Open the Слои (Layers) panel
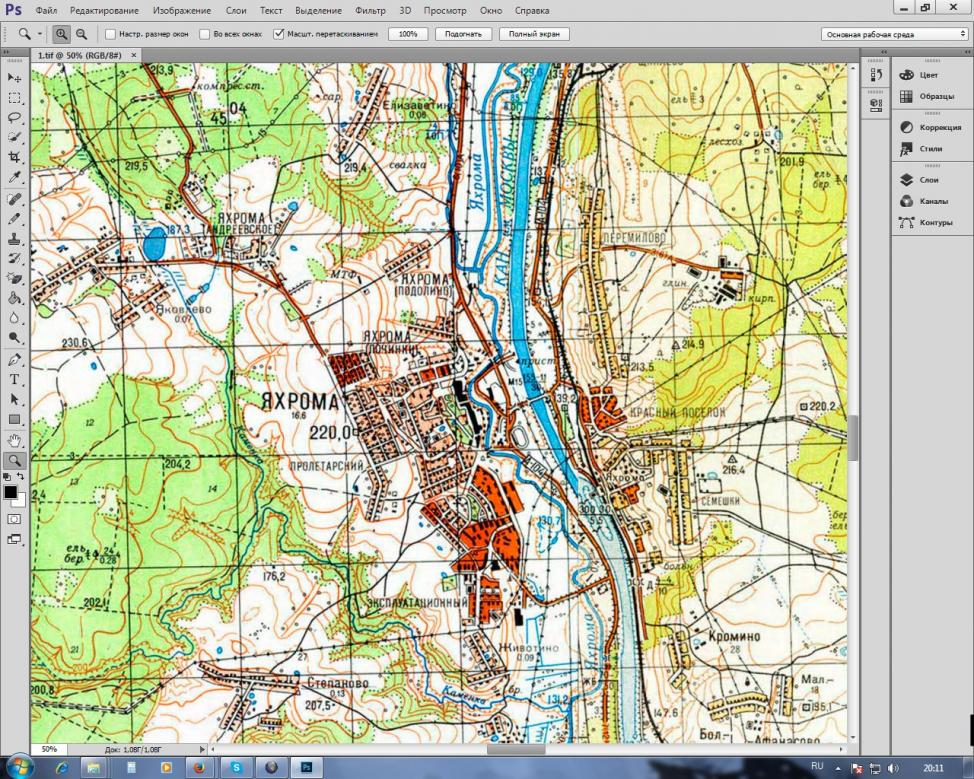Screen dimensions: 974x779 (930, 180)
